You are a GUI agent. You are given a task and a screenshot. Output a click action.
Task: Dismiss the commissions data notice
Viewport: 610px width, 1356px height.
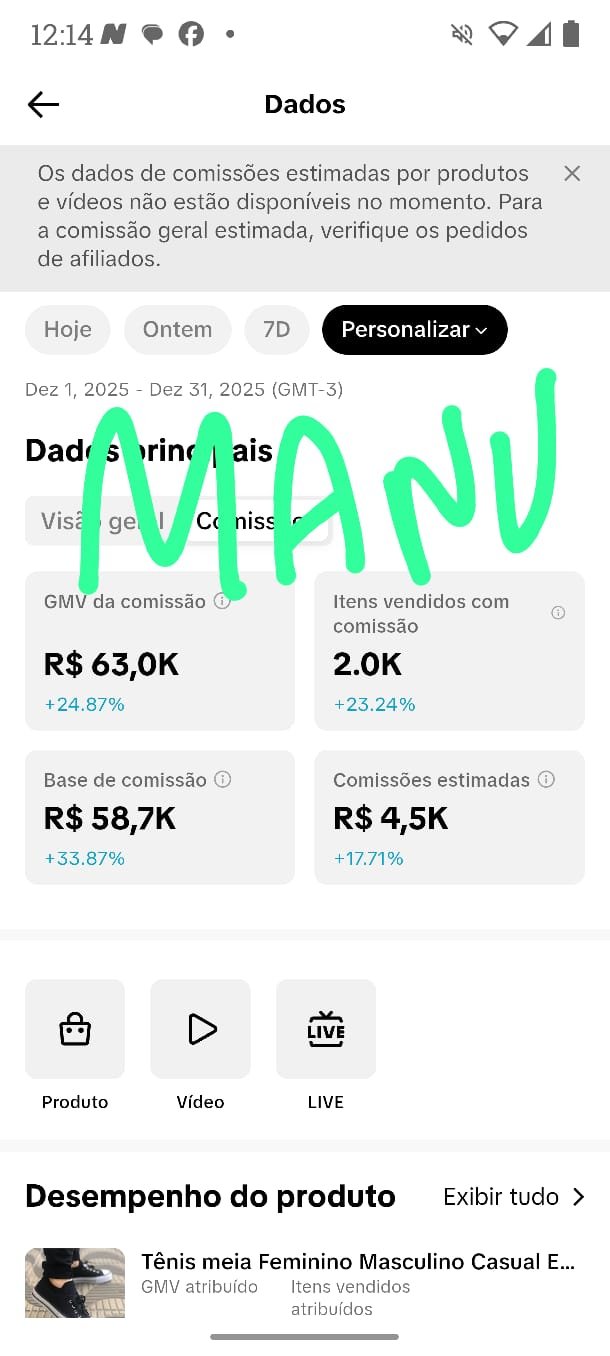pyautogui.click(x=572, y=173)
